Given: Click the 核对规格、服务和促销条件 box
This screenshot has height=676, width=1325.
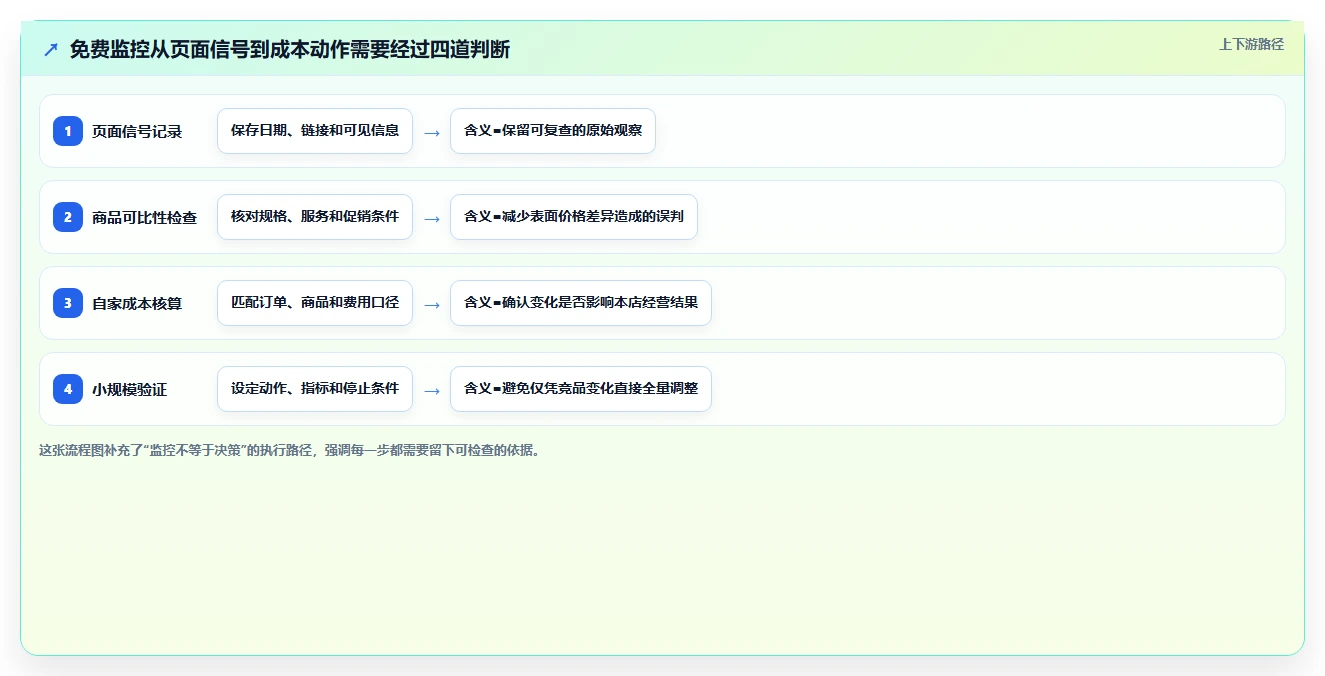Looking at the screenshot, I should coord(315,217).
